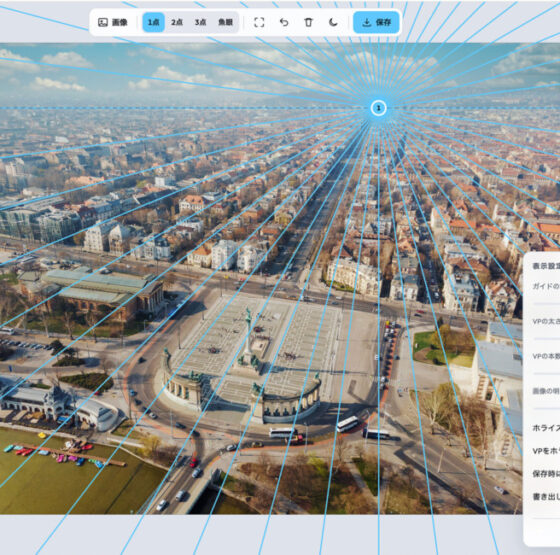The width and height of the screenshot is (560, 555).
Task: Click the blue 保存 save button
Action: pyautogui.click(x=376, y=22)
